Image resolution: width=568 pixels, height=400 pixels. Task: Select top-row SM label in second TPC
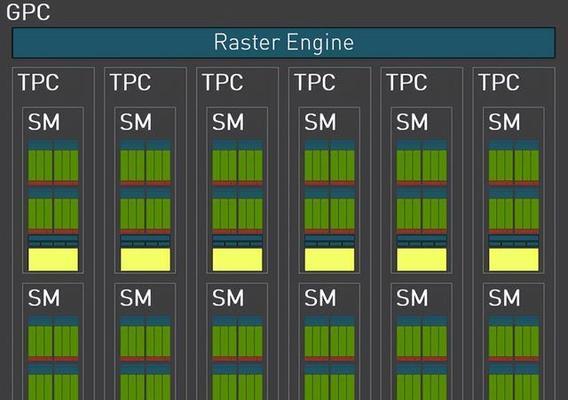pyautogui.click(x=136, y=122)
